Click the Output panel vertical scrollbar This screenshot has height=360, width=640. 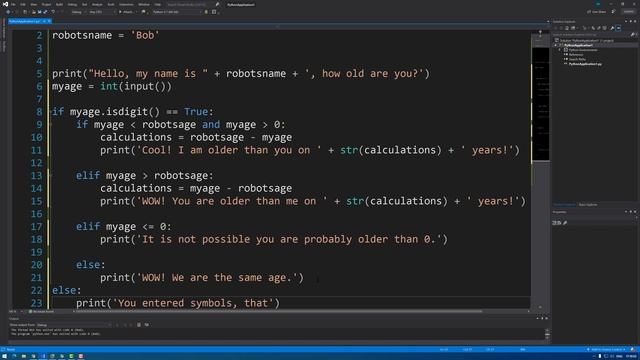click(x=547, y=333)
